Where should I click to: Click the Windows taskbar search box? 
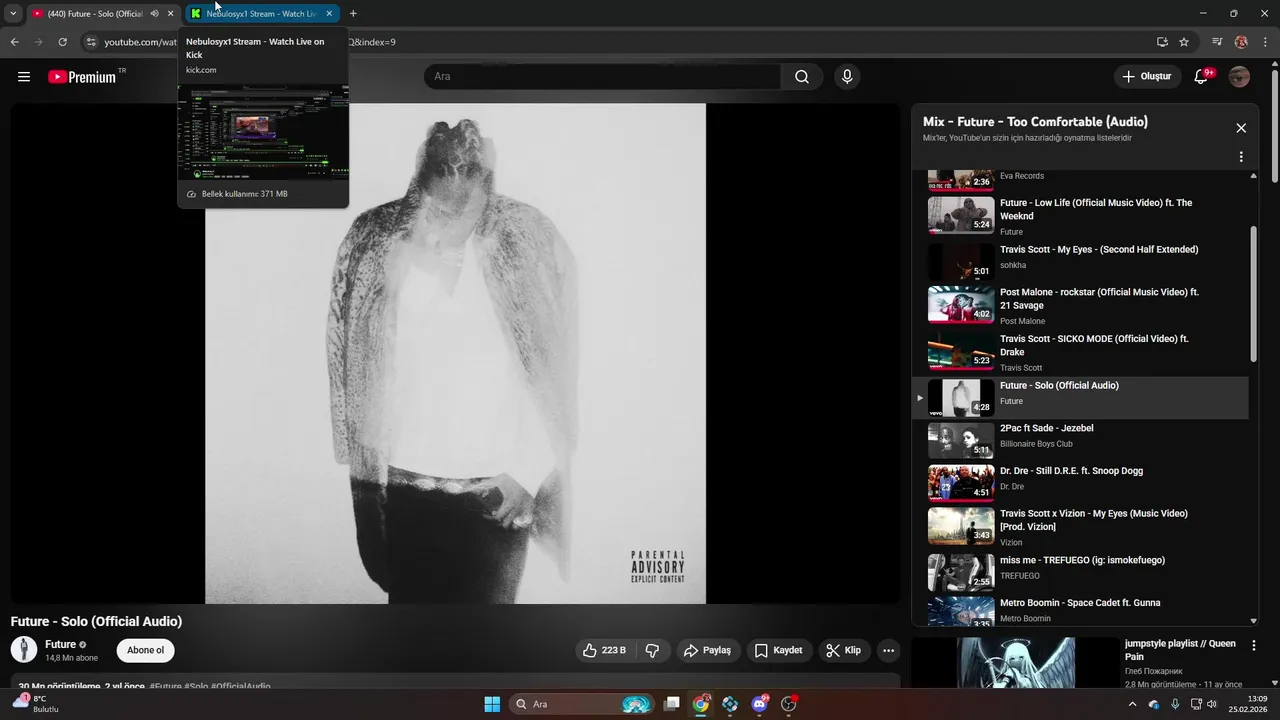point(583,704)
